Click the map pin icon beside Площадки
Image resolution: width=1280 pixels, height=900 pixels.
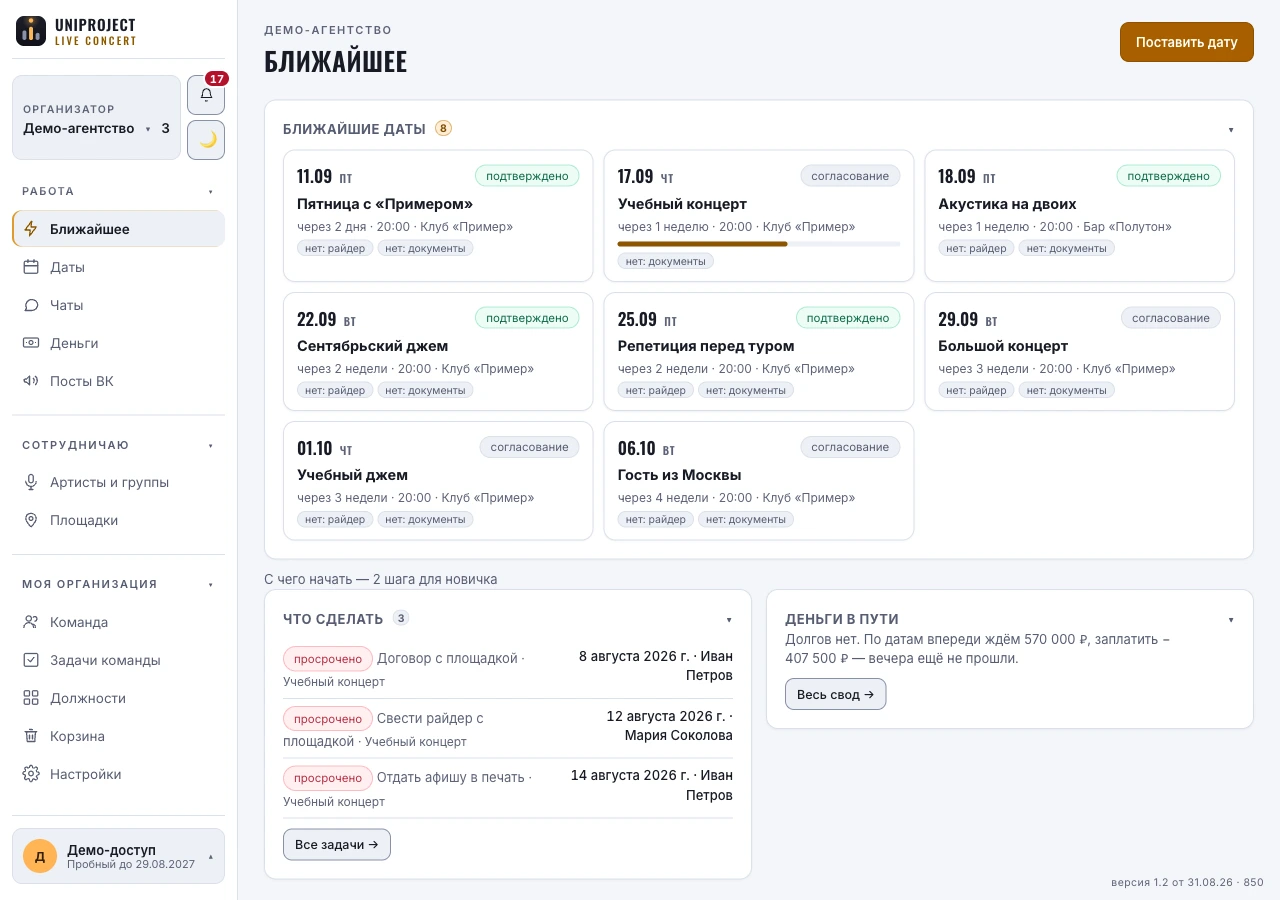[31, 520]
